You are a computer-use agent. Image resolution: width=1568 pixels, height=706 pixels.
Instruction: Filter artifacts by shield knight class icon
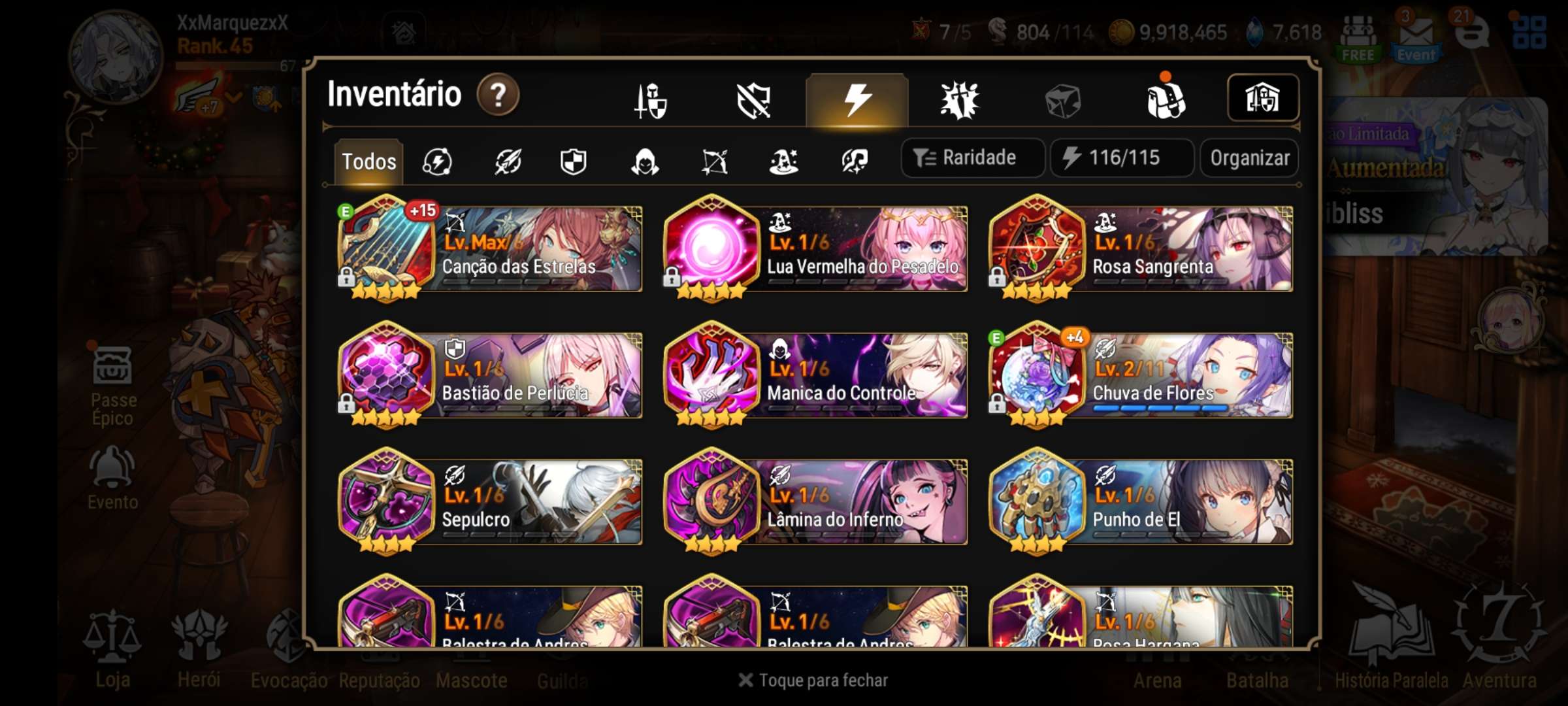coord(573,161)
